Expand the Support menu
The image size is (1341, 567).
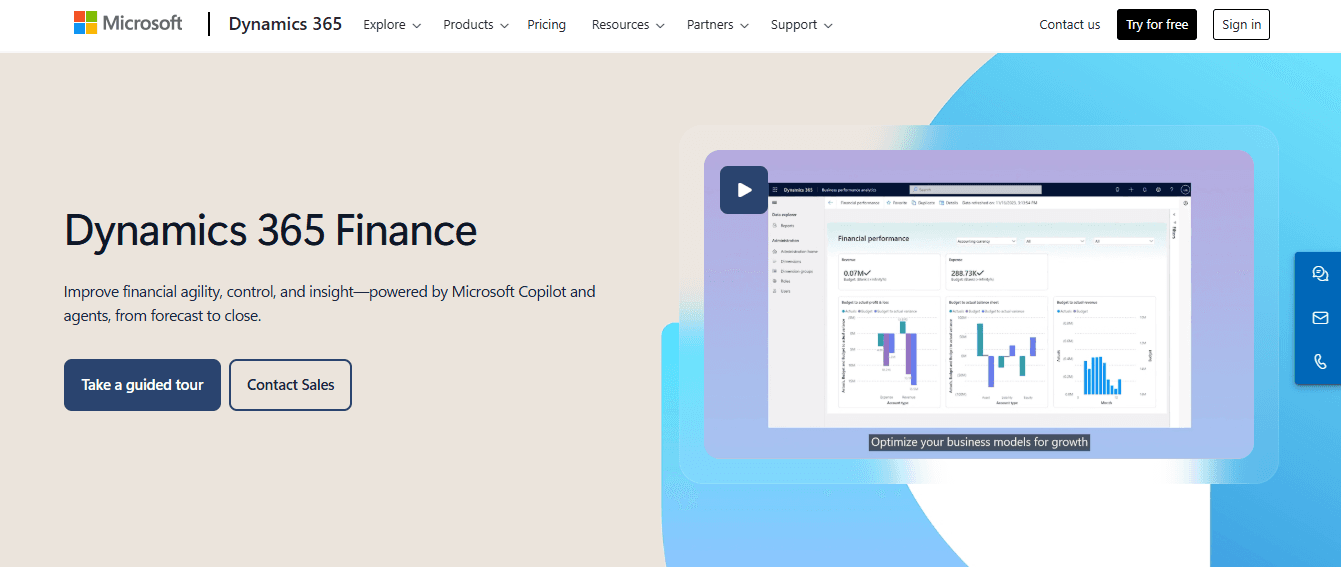pos(802,25)
